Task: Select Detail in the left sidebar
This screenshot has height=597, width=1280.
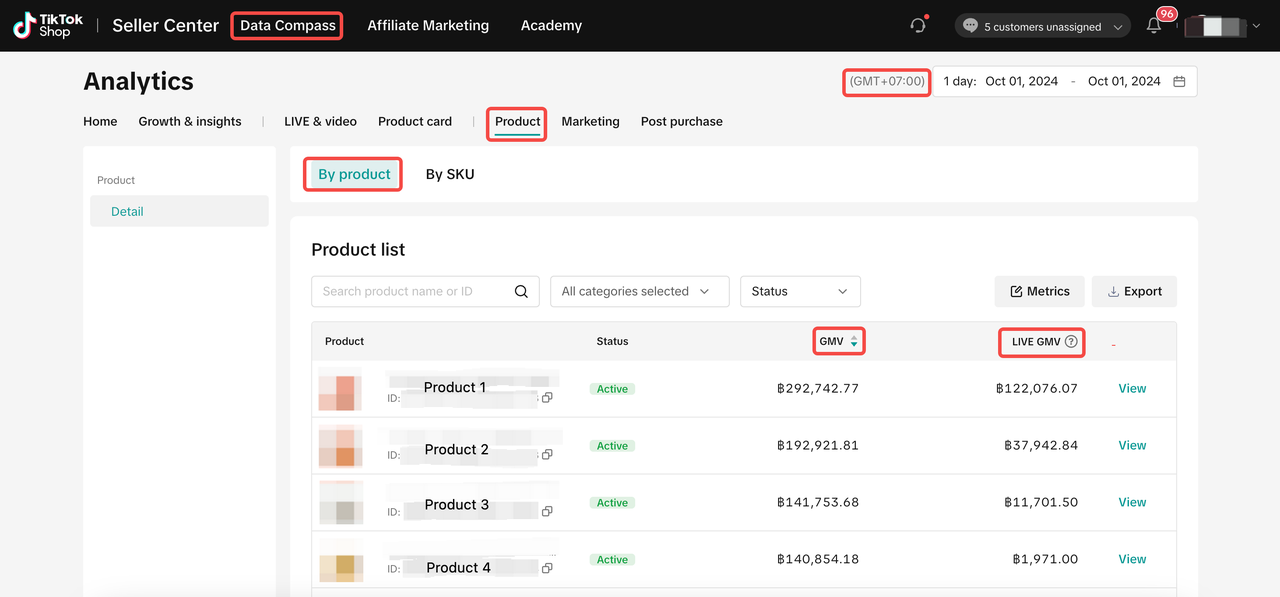Action: click(x=127, y=212)
